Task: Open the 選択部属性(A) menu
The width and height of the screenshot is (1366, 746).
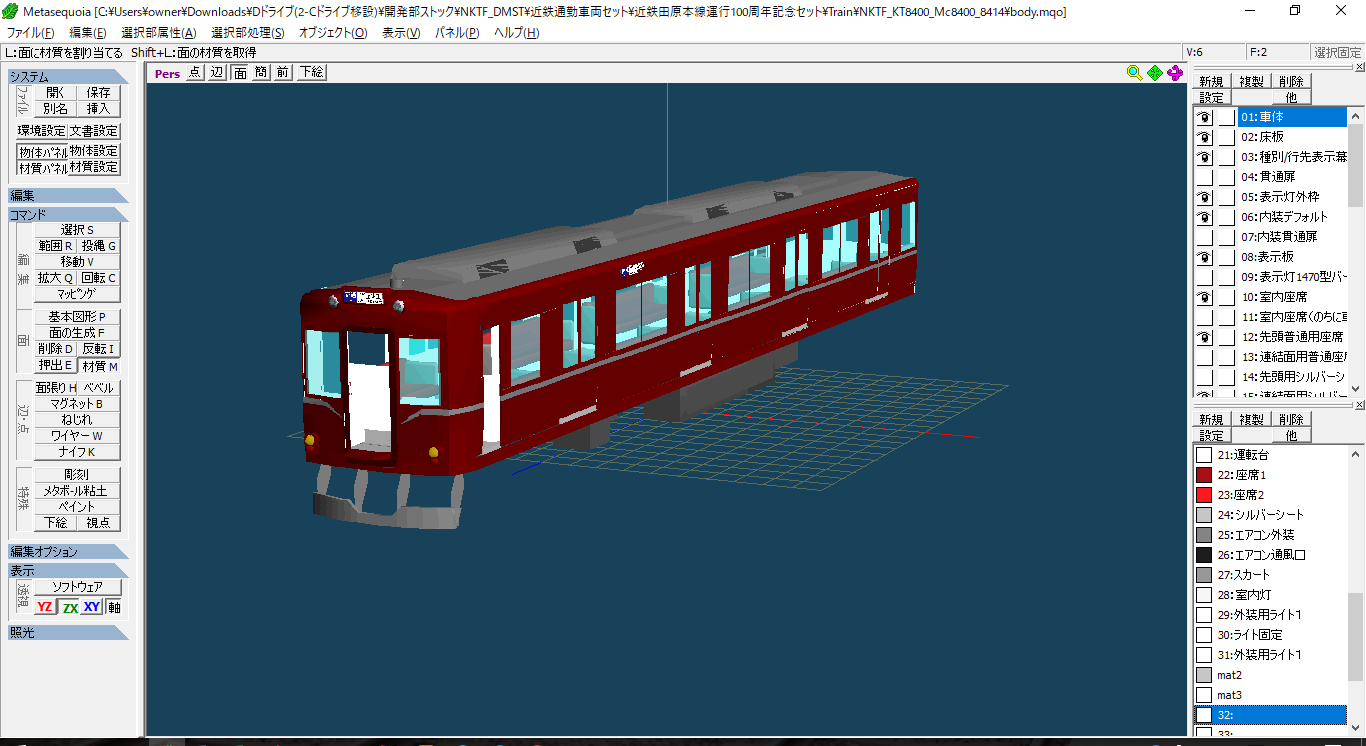Action: [x=159, y=33]
